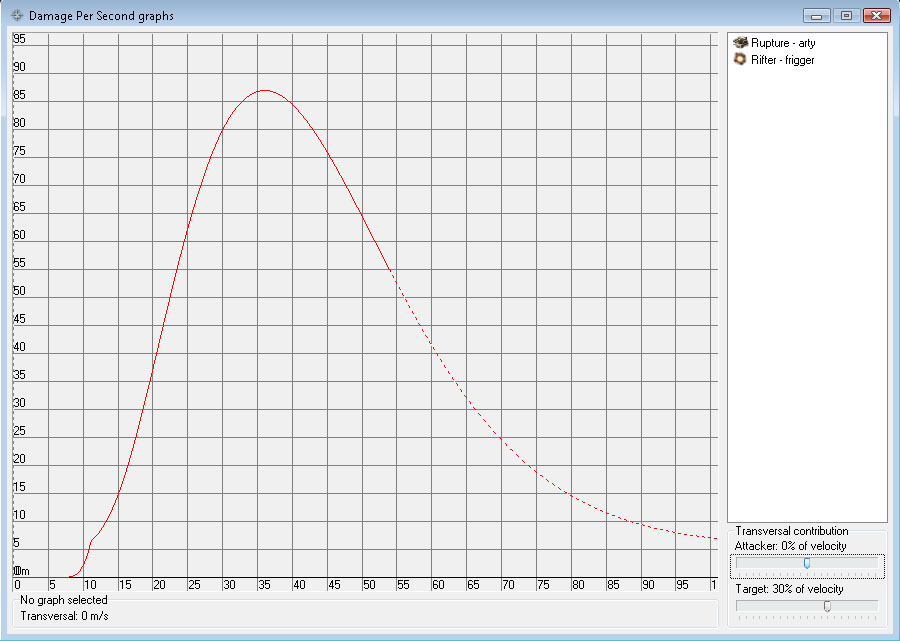Click the 'No graph selected' status text

click(x=64, y=600)
